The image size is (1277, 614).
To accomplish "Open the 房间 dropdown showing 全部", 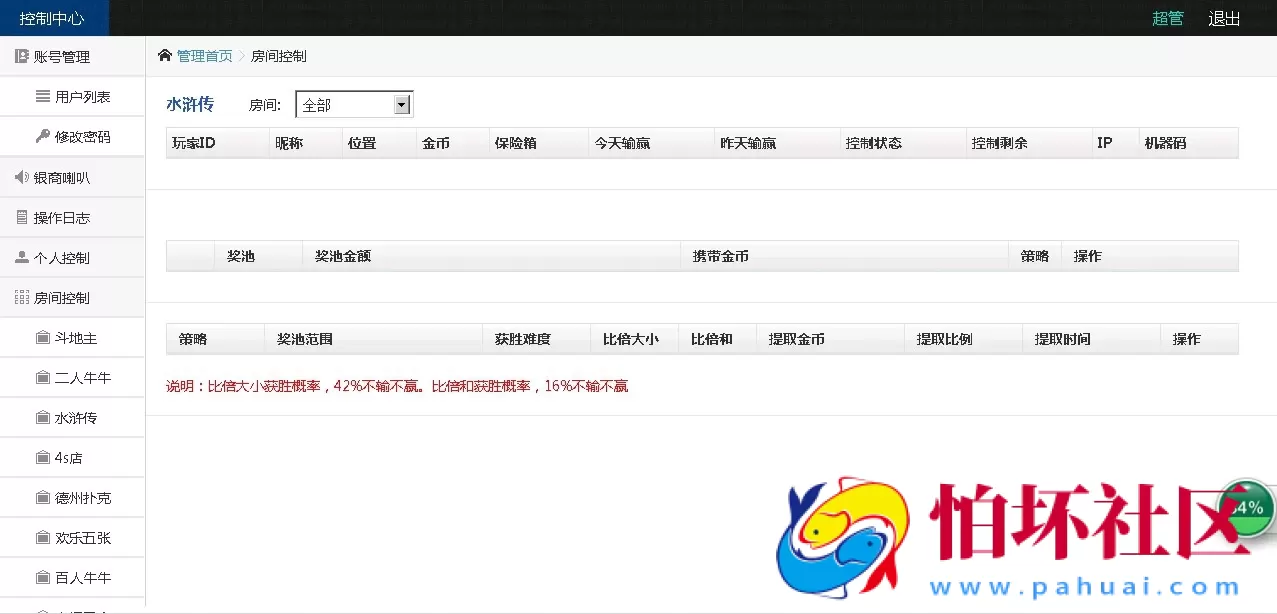I will click(x=354, y=103).
